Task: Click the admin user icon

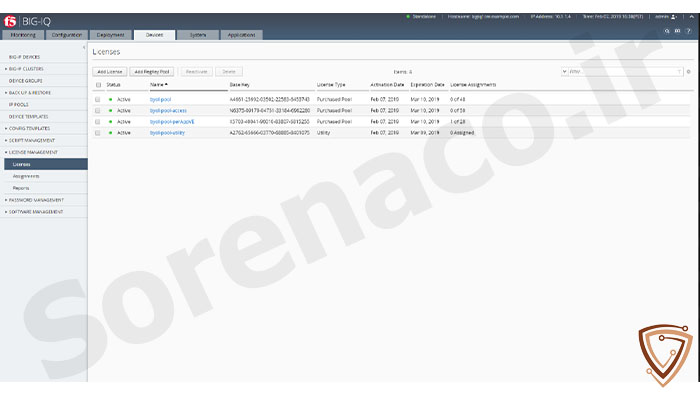Action: 674,17
